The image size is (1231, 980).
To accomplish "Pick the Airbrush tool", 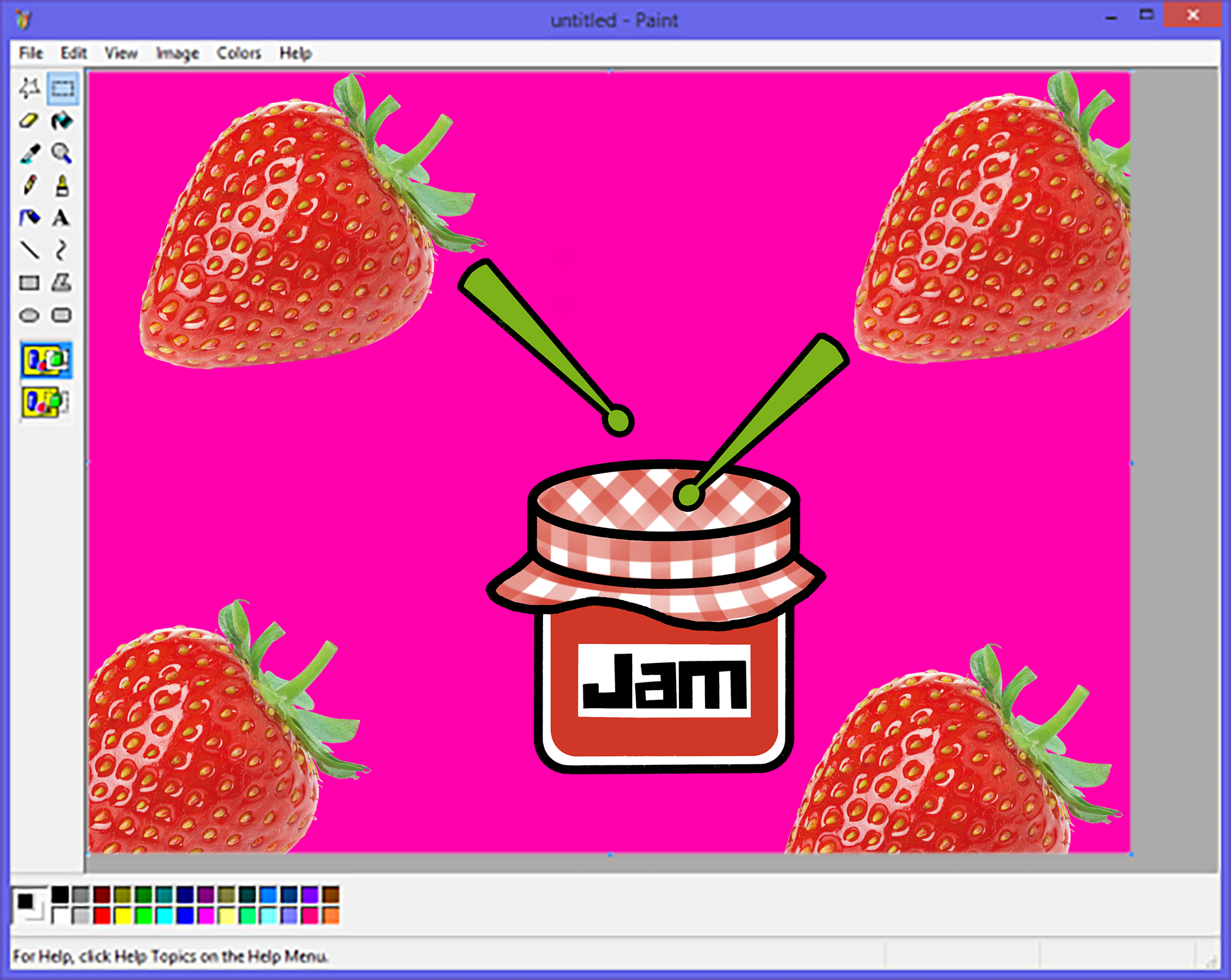I will (30, 219).
